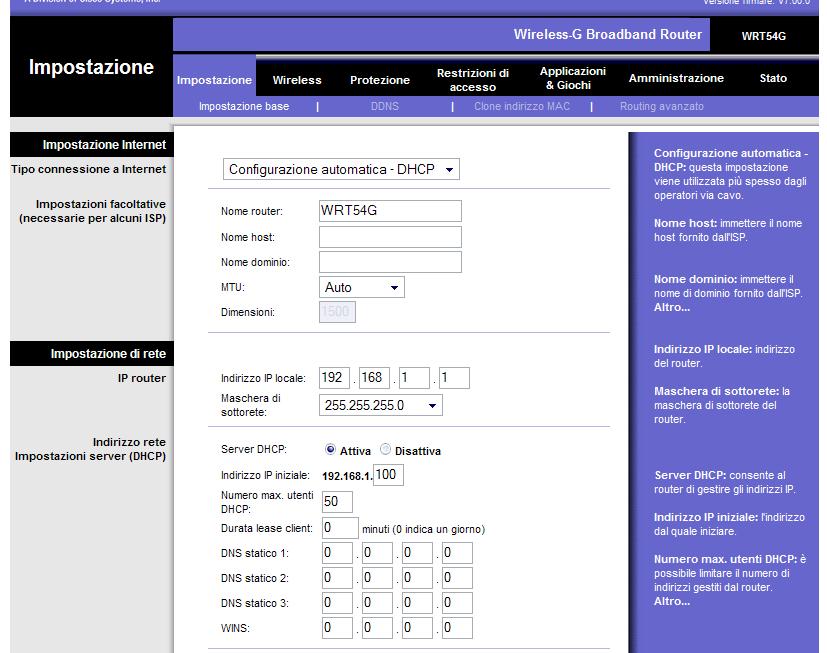The width and height of the screenshot is (827, 653).
Task: Switch to the Wireless tab
Action: click(x=297, y=80)
